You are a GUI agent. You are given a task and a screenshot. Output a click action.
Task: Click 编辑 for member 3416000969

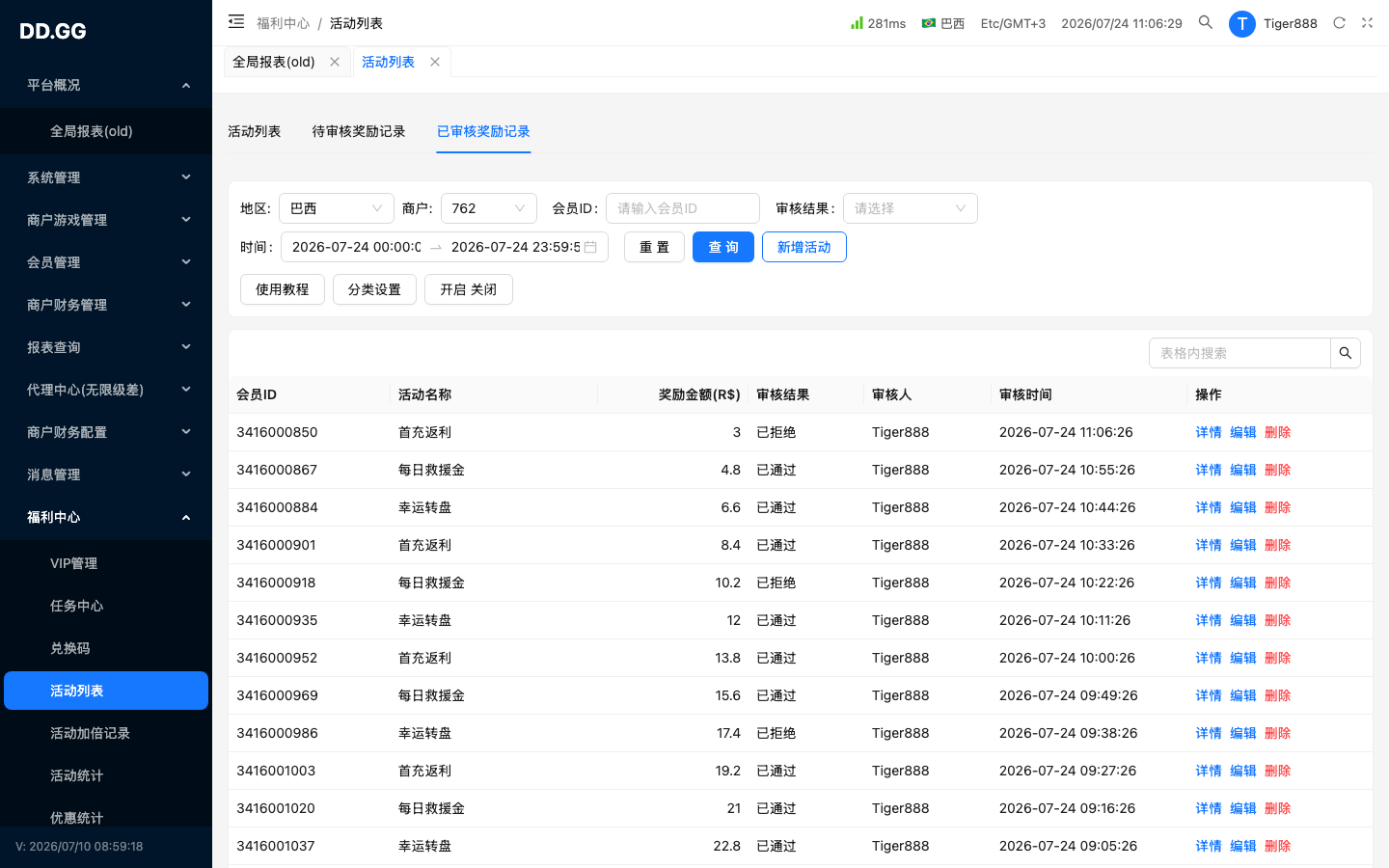tap(1243, 695)
